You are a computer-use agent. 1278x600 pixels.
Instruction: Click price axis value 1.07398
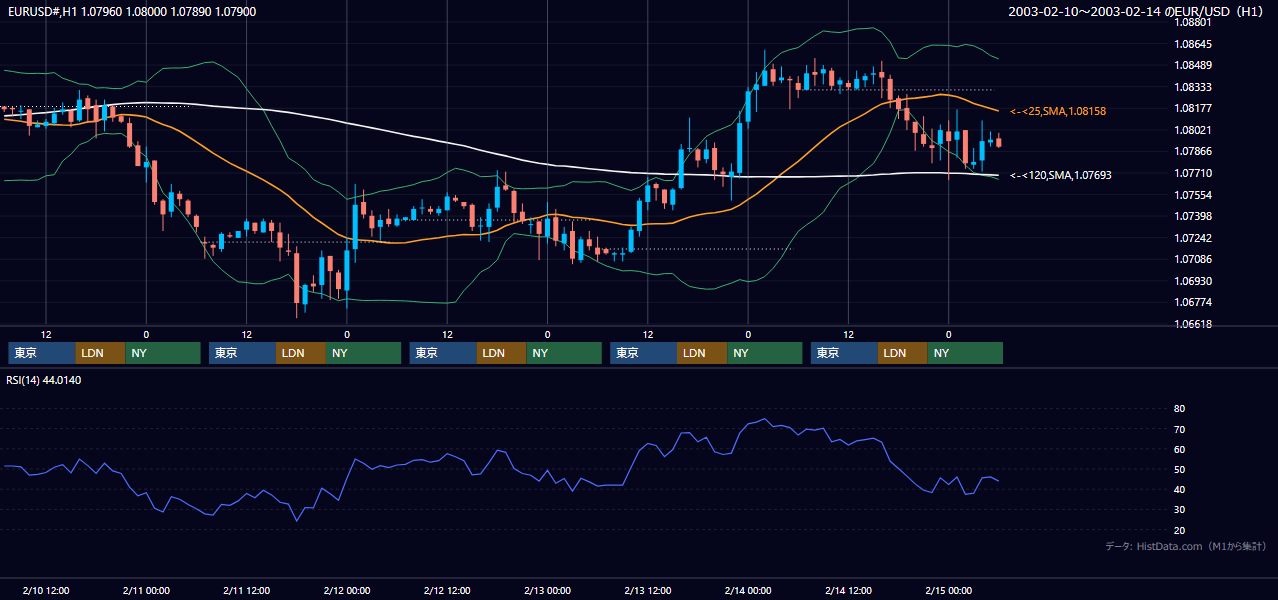click(x=1194, y=216)
